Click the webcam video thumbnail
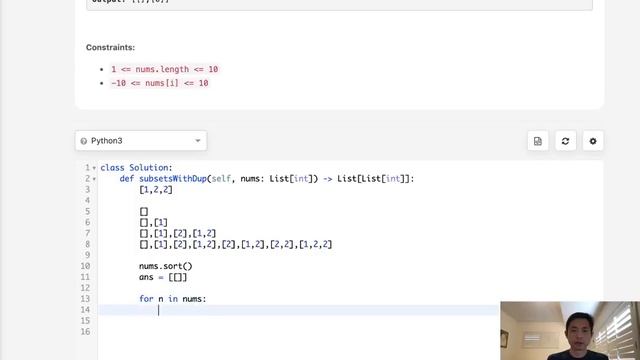The width and height of the screenshot is (640, 360). 570,331
